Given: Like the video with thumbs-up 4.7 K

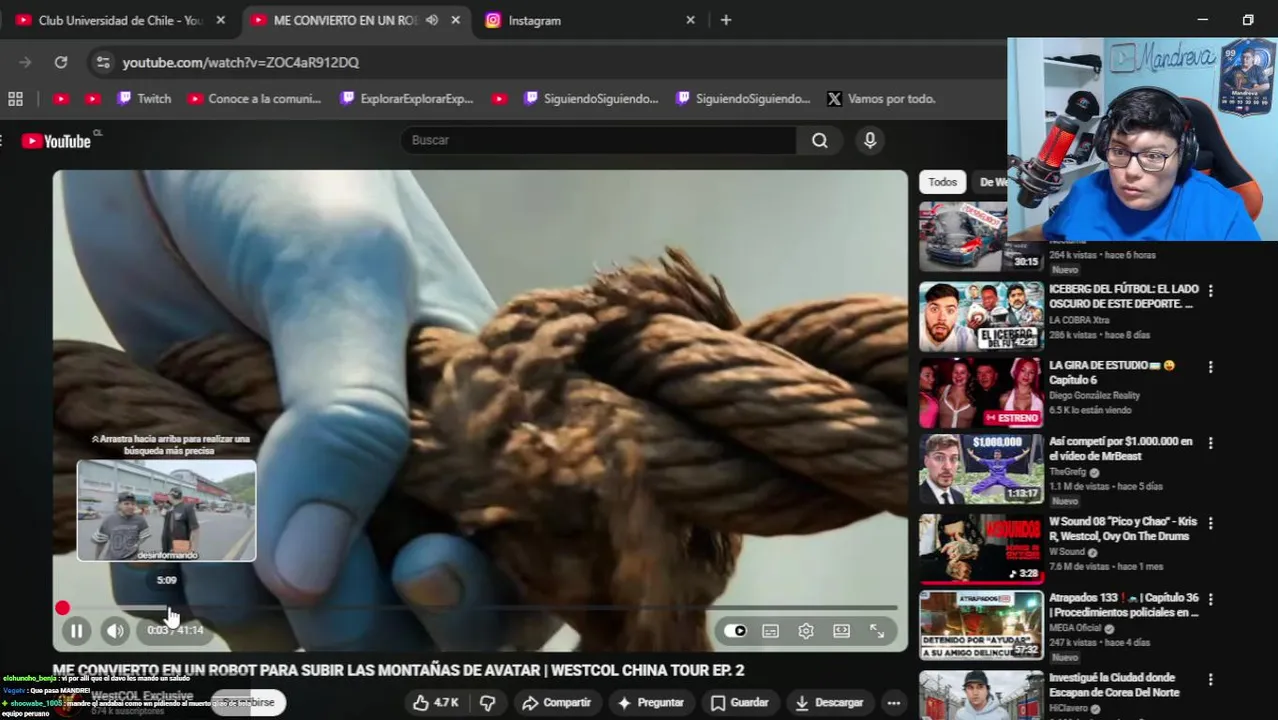Looking at the screenshot, I should click(x=436, y=703).
